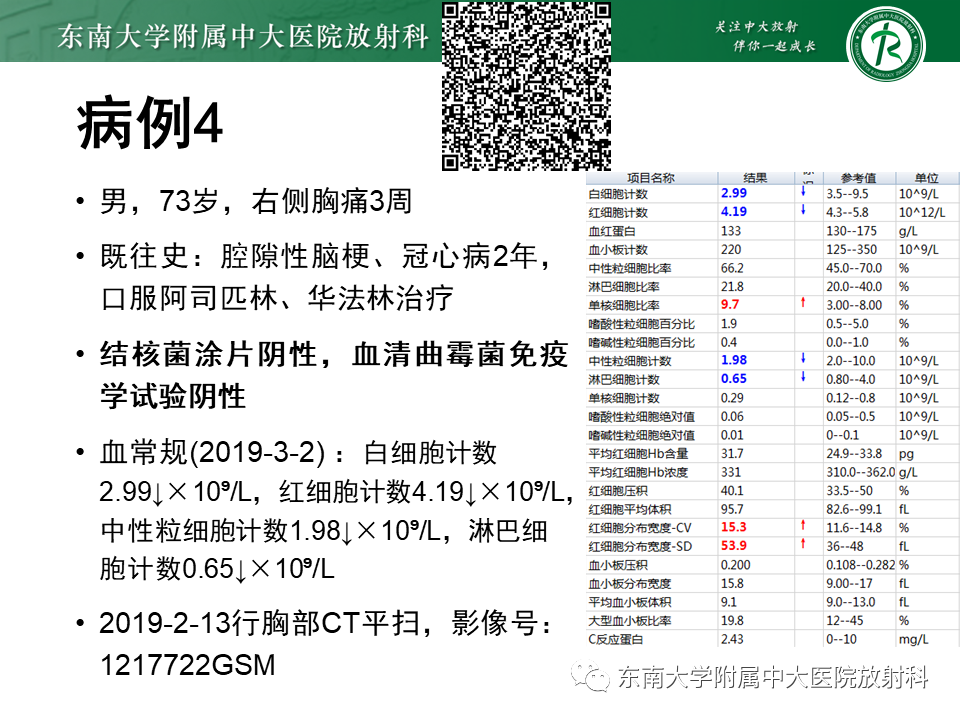
Task: Click the red up arrow in 红细胞分布宽度-CV row
Action: (x=803, y=525)
